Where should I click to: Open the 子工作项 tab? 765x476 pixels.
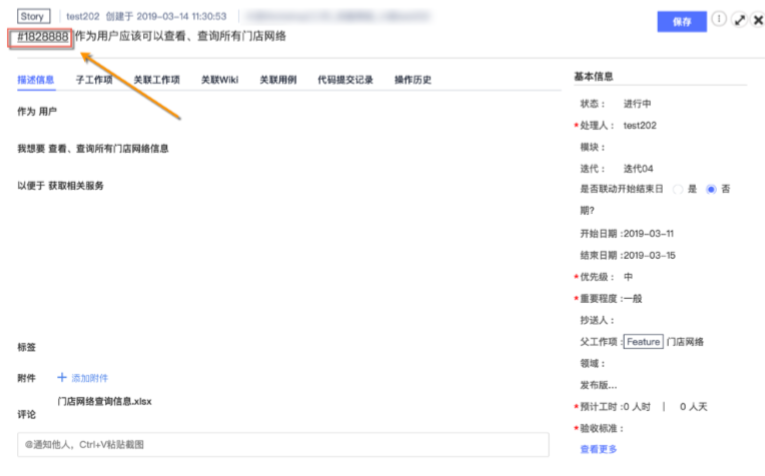tap(94, 80)
